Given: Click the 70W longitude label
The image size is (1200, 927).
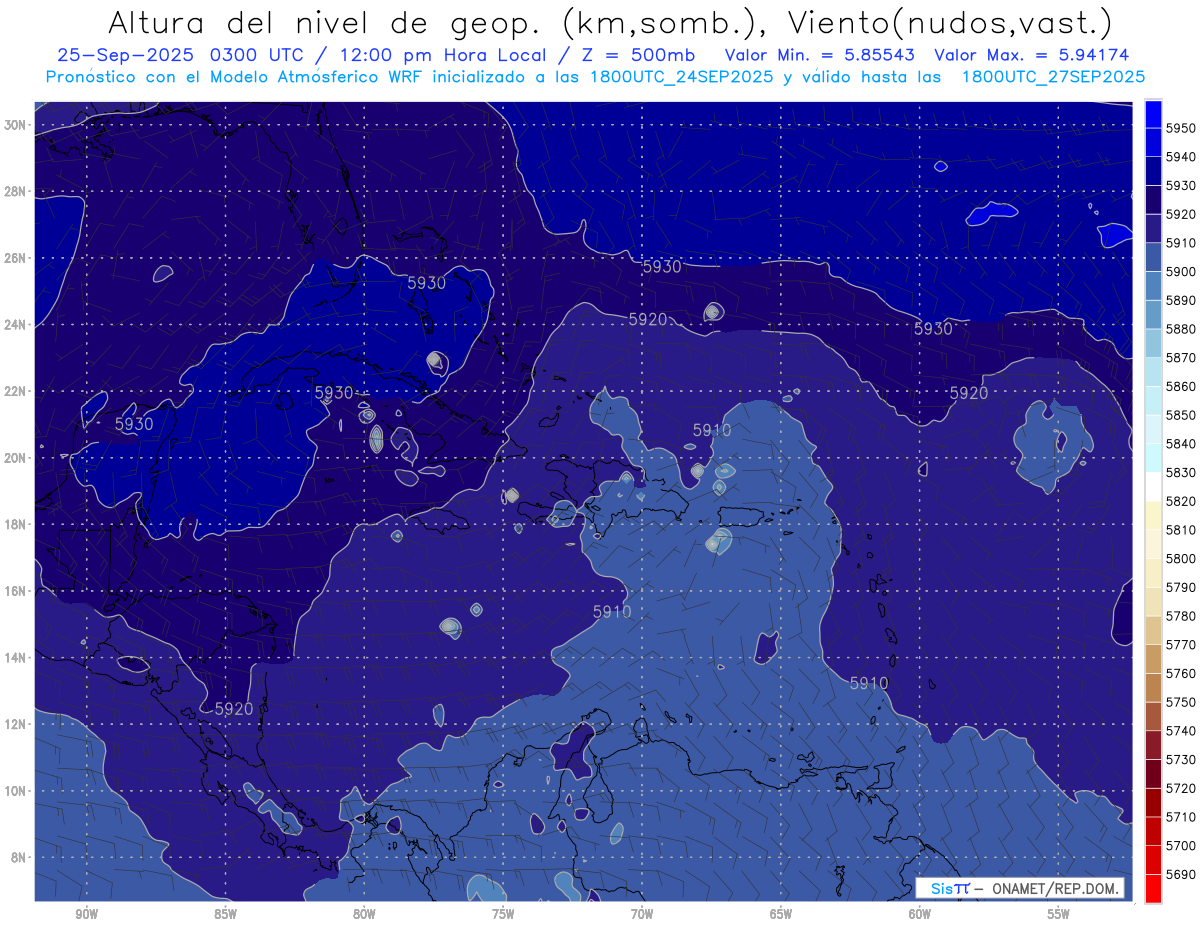Looking at the screenshot, I should (642, 914).
